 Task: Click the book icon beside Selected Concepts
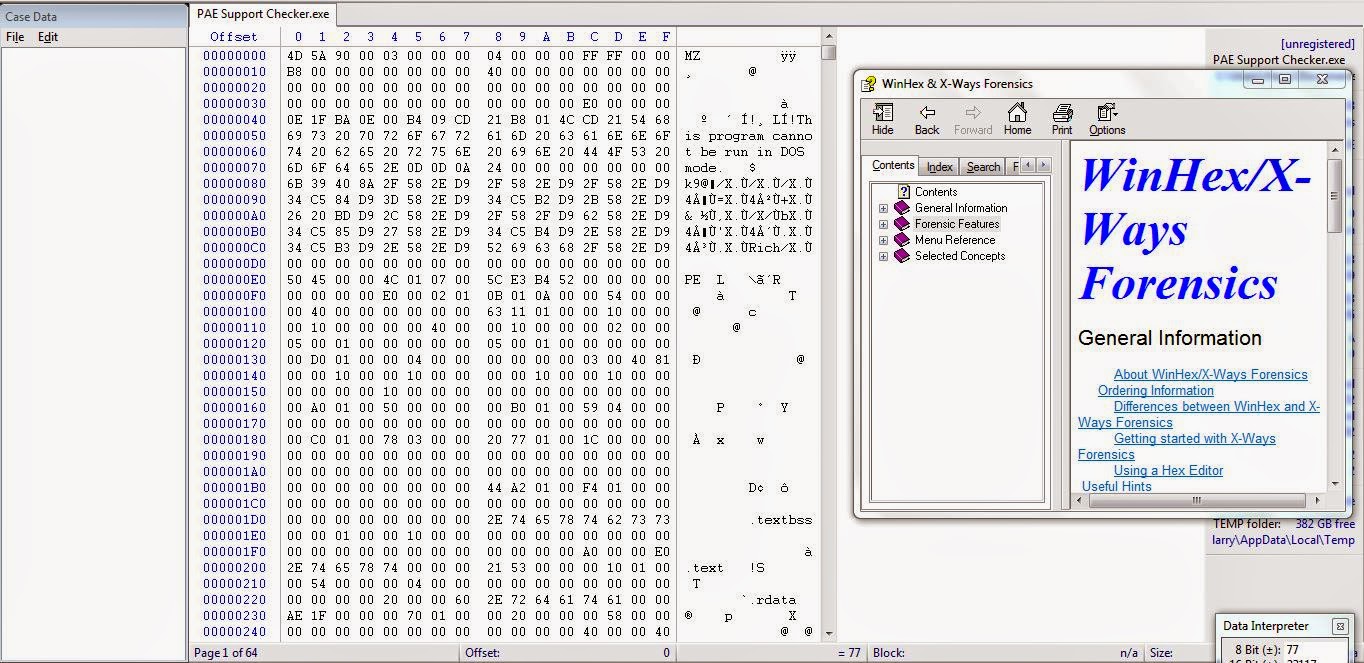pyautogui.click(x=901, y=255)
